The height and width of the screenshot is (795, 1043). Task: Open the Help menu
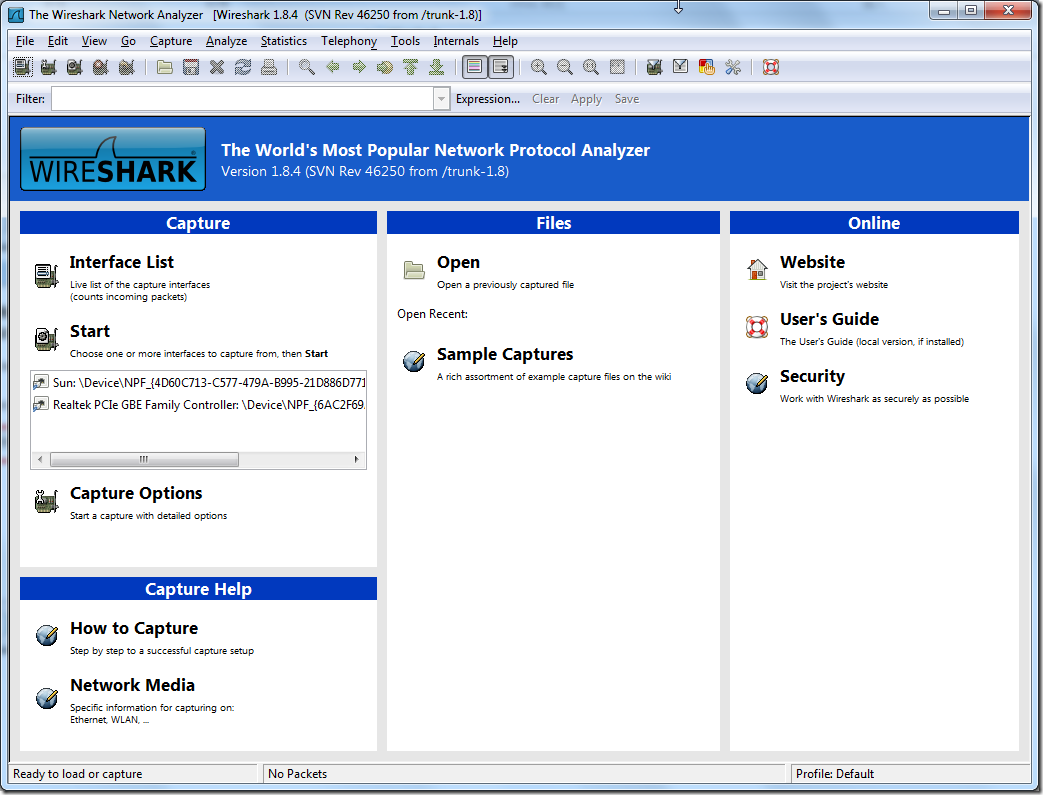(506, 41)
